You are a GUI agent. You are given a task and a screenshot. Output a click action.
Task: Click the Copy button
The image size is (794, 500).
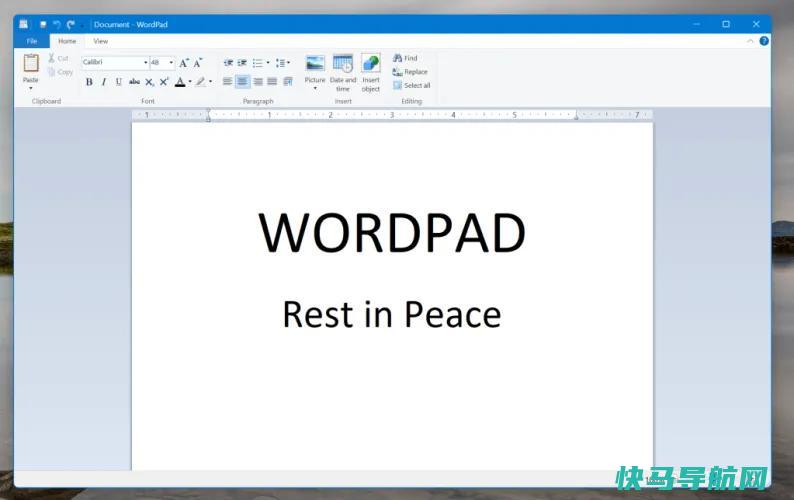60,72
